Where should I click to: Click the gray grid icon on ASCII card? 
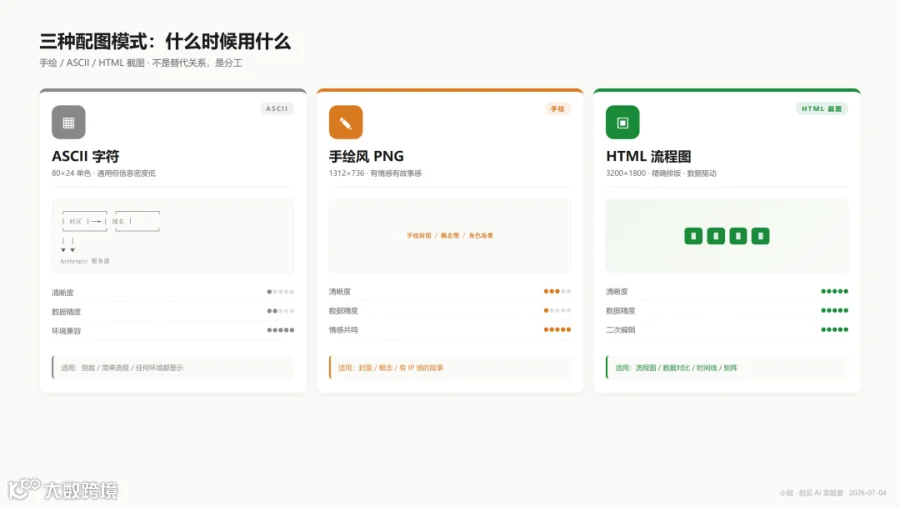coord(68,122)
